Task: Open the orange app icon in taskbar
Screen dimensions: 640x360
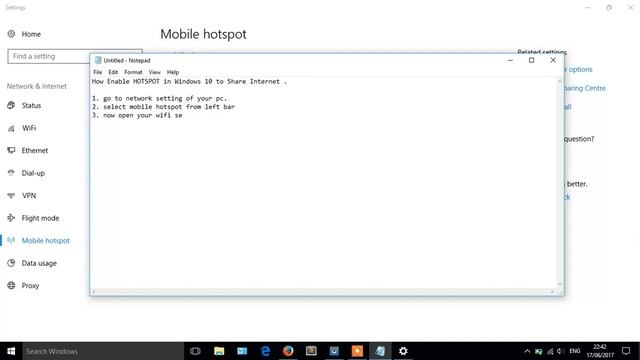Action: 357,351
